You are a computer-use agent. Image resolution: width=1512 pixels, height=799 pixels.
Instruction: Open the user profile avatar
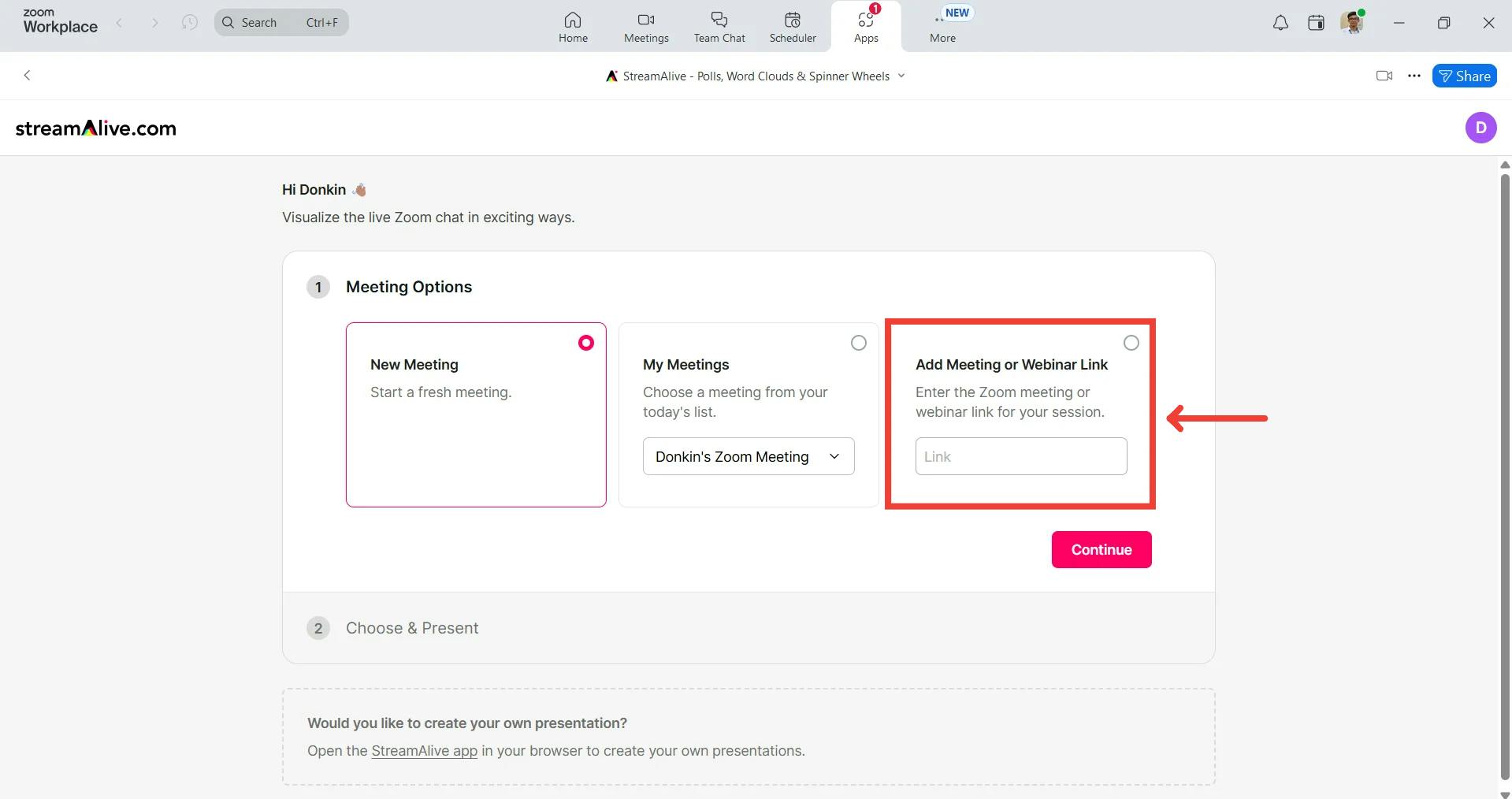pos(1352,22)
